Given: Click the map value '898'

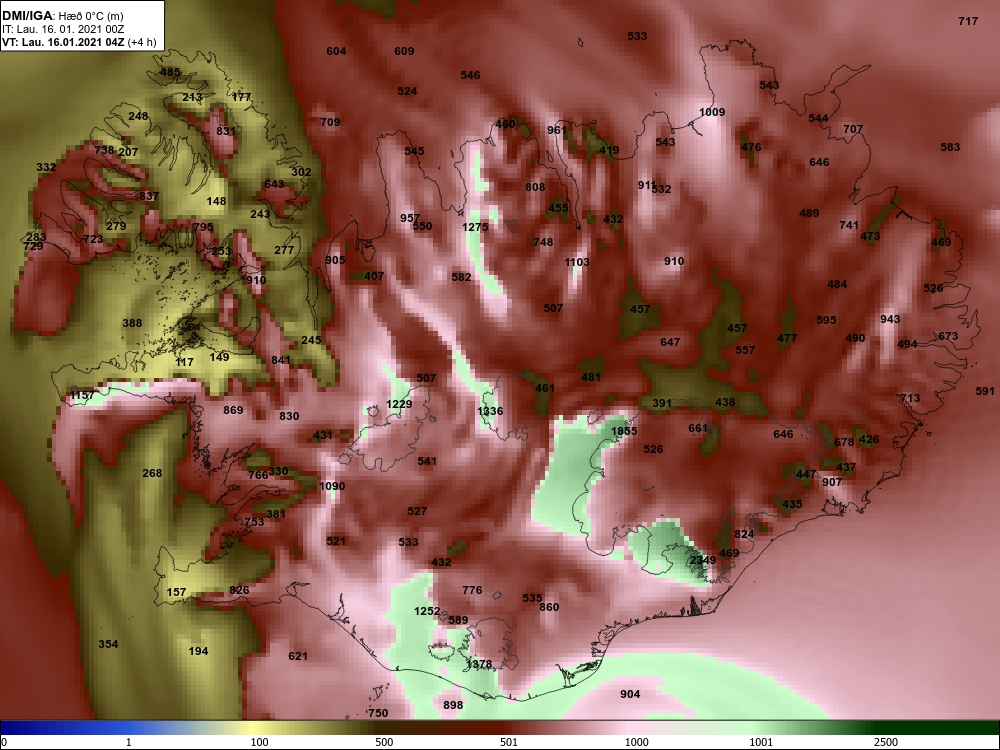Looking at the screenshot, I should point(453,705).
